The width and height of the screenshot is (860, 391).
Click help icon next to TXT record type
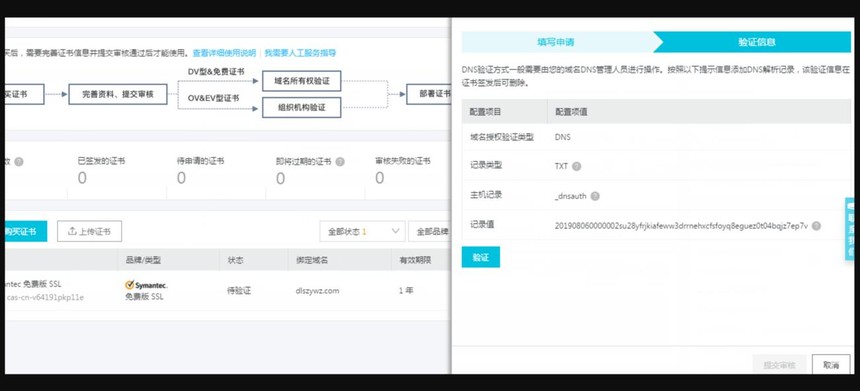coord(576,166)
